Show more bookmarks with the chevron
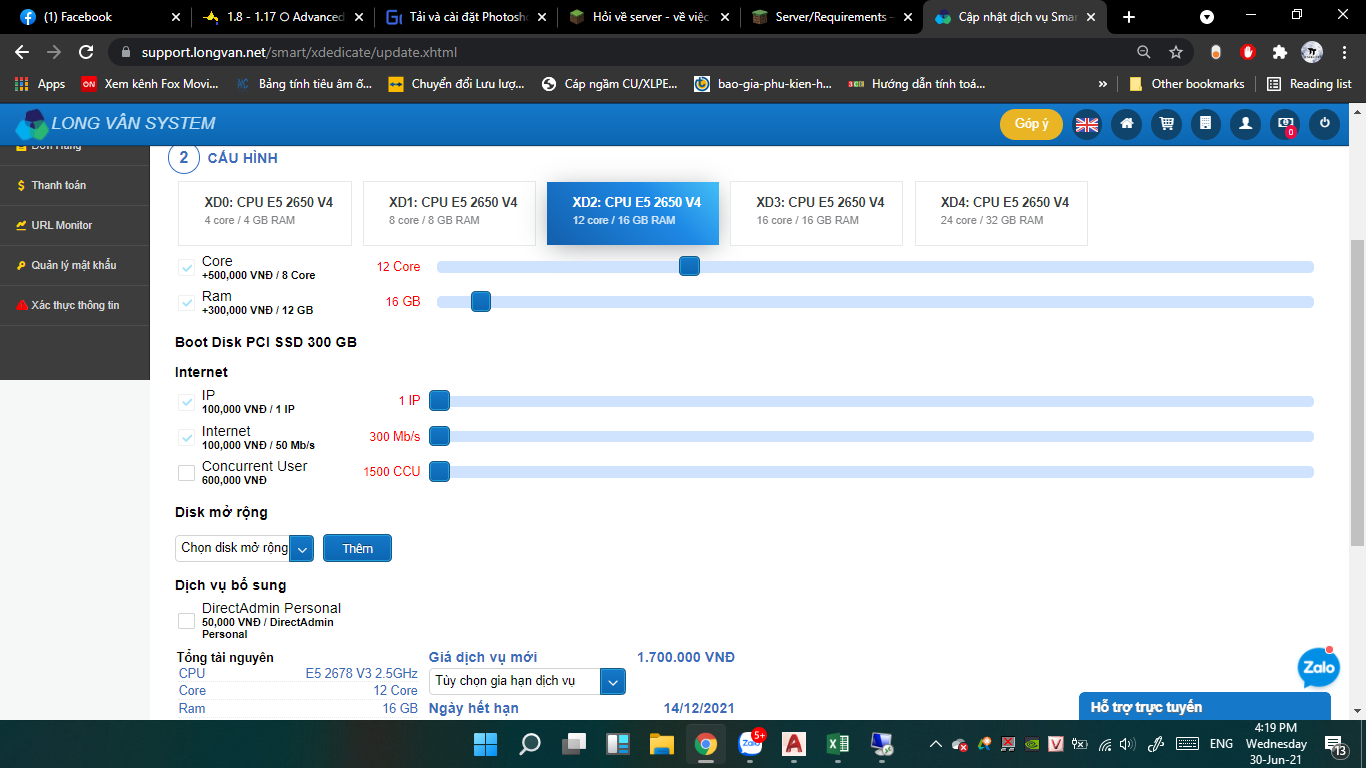 tap(1103, 84)
